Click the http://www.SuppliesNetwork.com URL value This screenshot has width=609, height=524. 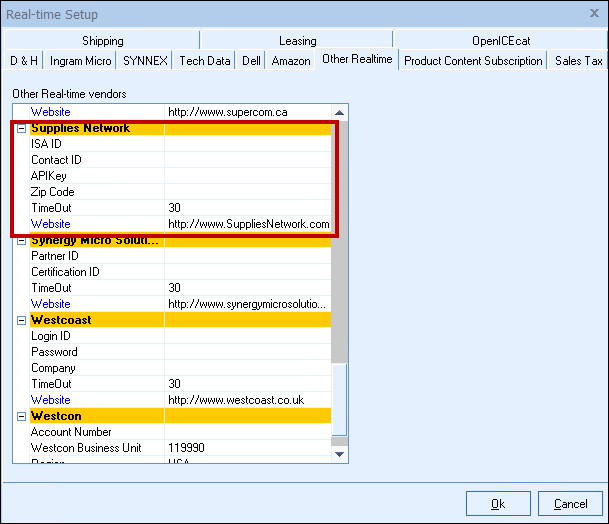click(x=249, y=224)
